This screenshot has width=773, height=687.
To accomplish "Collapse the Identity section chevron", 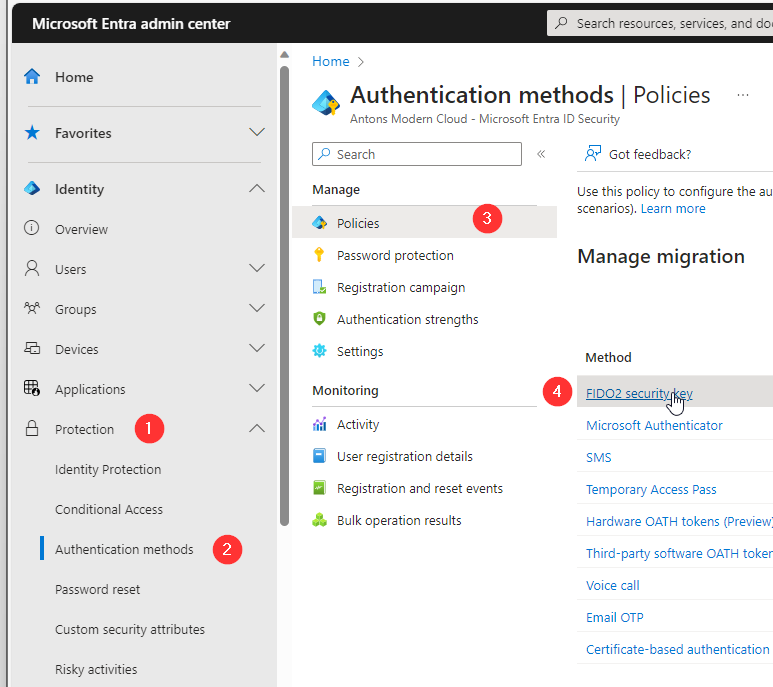I will [257, 188].
